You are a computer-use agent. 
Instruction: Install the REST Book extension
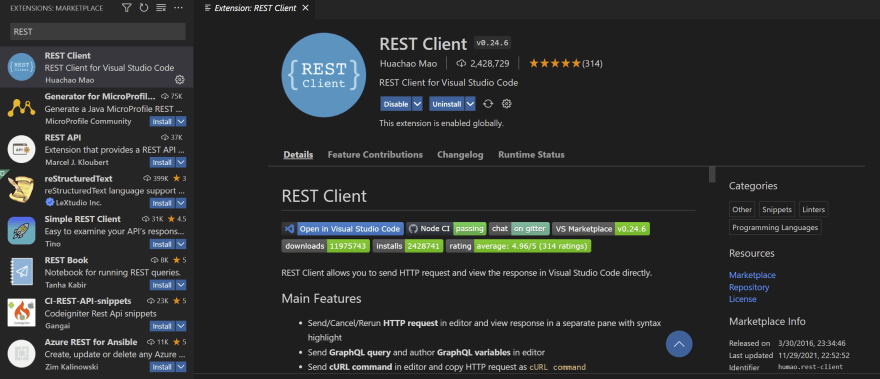tap(162, 285)
